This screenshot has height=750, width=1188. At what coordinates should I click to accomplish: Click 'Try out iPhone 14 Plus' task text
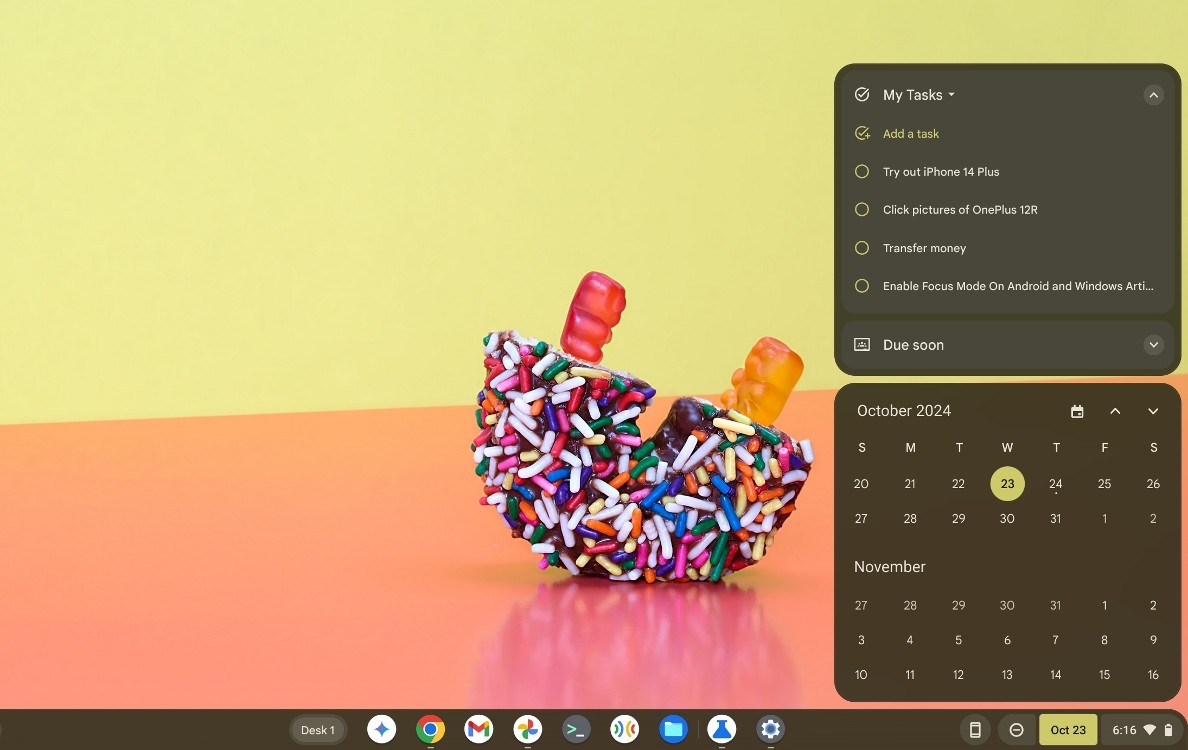click(941, 172)
